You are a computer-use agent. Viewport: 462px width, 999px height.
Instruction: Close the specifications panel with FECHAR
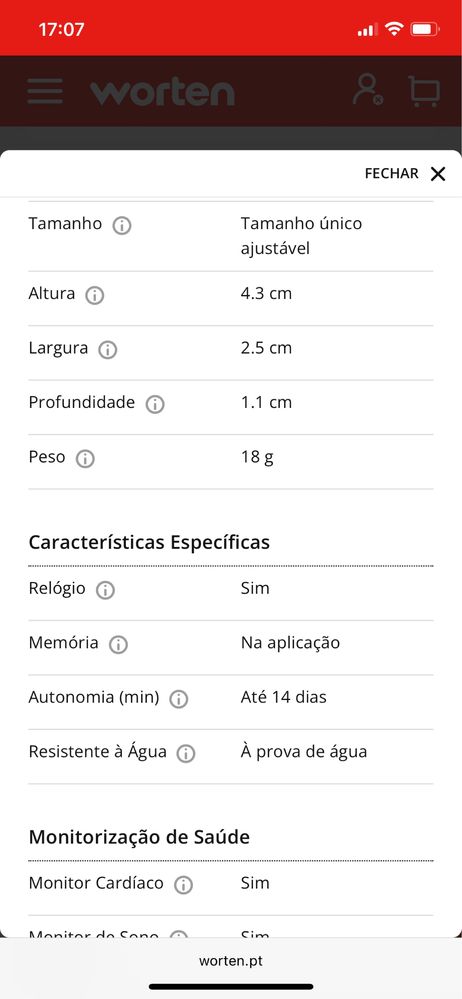(x=405, y=173)
